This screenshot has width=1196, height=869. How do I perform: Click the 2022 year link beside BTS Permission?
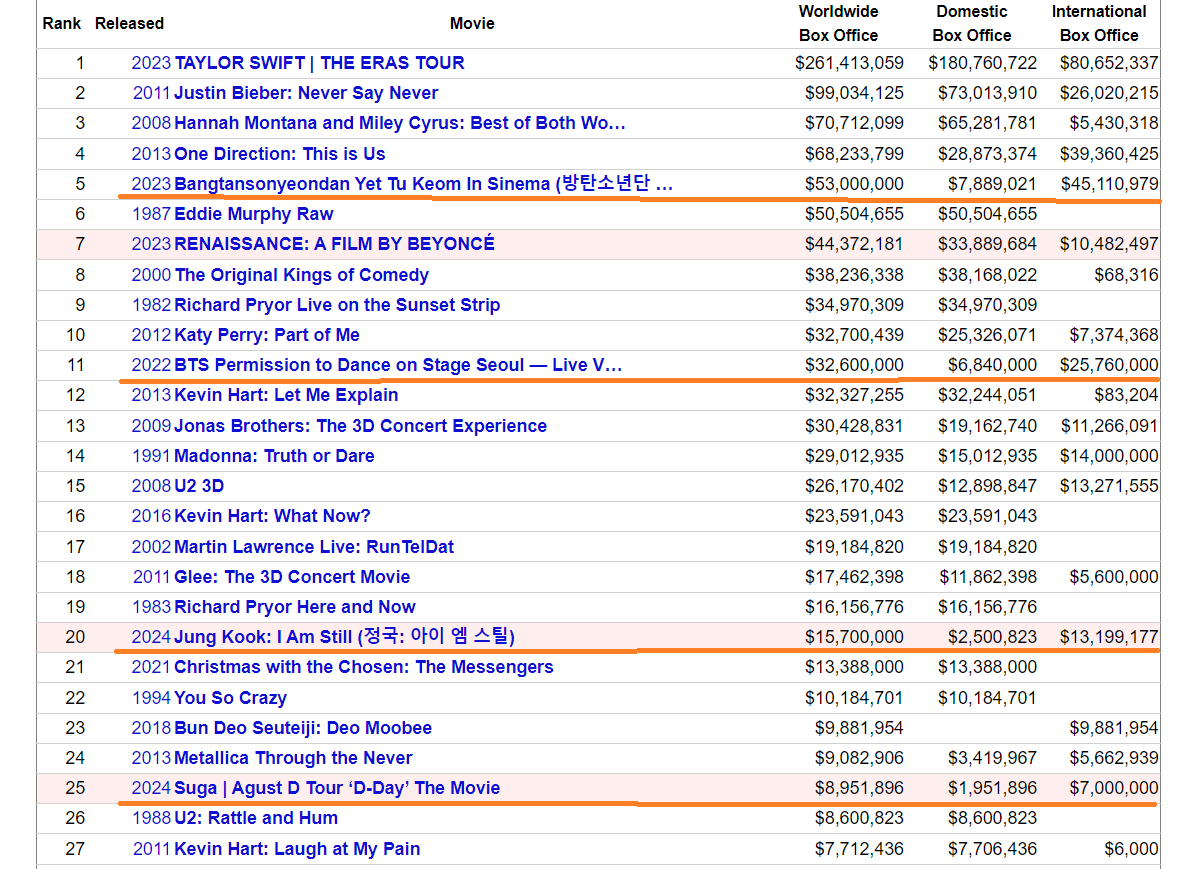click(x=151, y=365)
